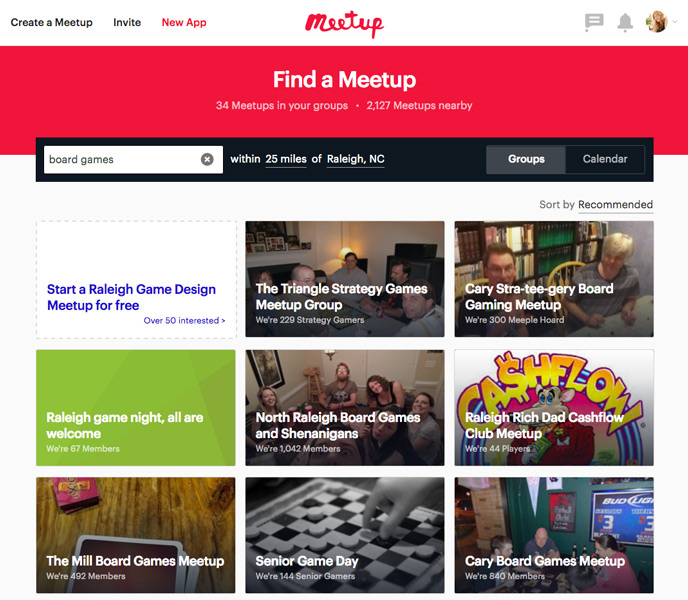
Task: Go to the Meetup logo homepage
Action: pyautogui.click(x=344, y=24)
